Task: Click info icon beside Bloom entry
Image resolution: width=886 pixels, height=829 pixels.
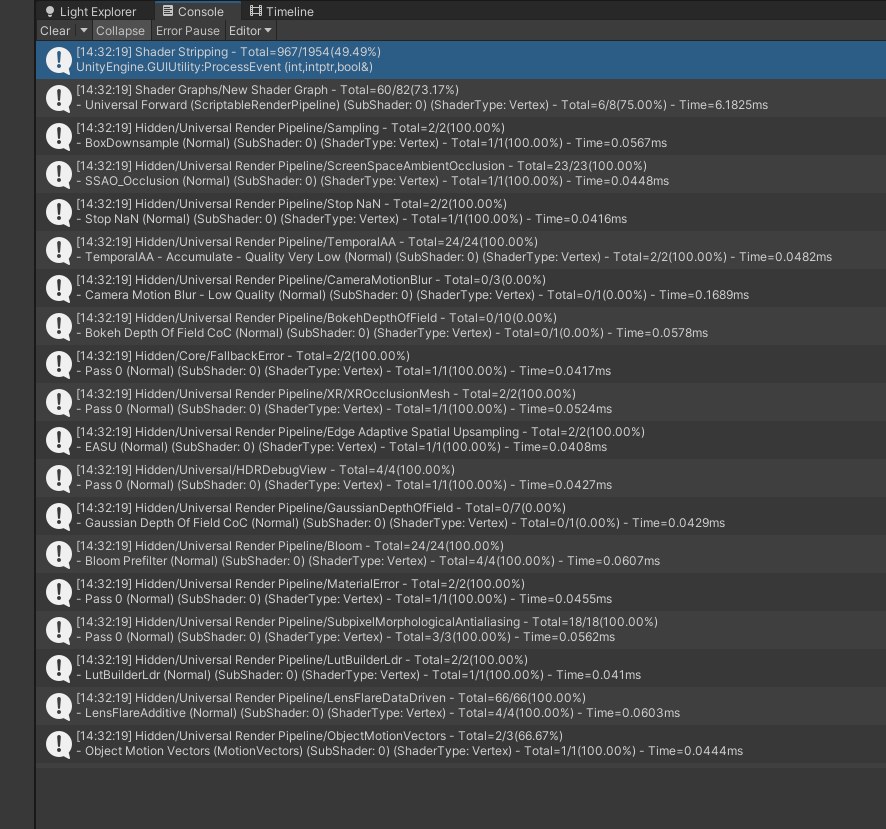Action: click(x=59, y=553)
